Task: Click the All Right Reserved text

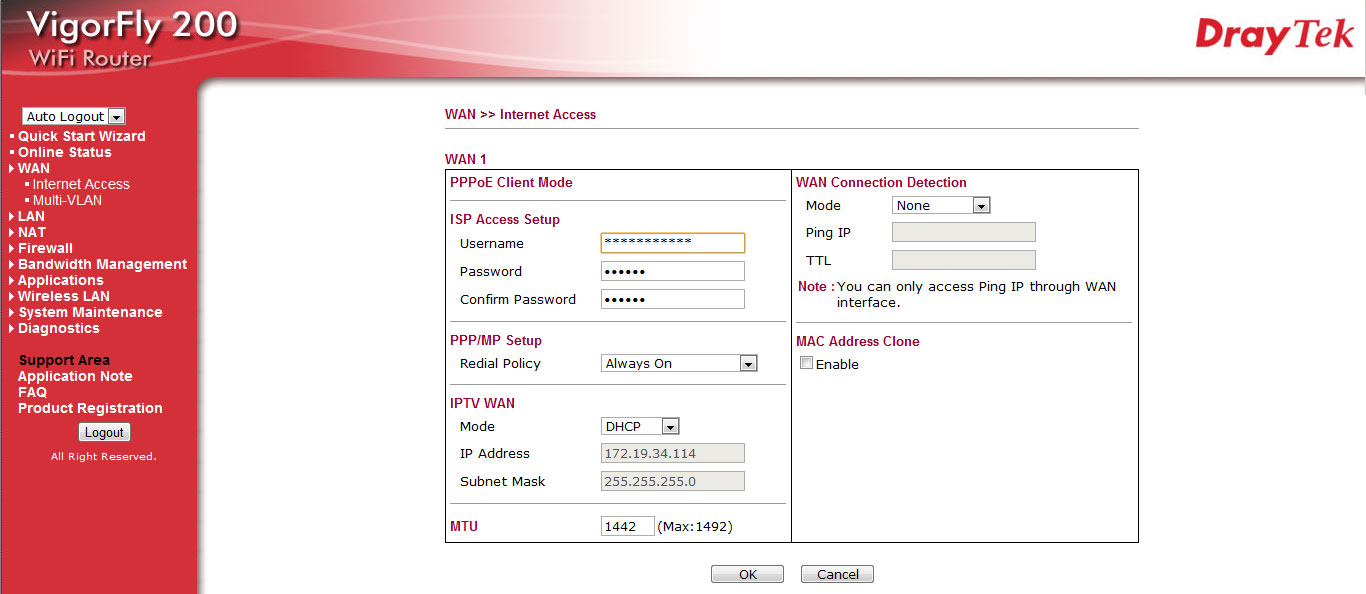Action: [x=104, y=457]
